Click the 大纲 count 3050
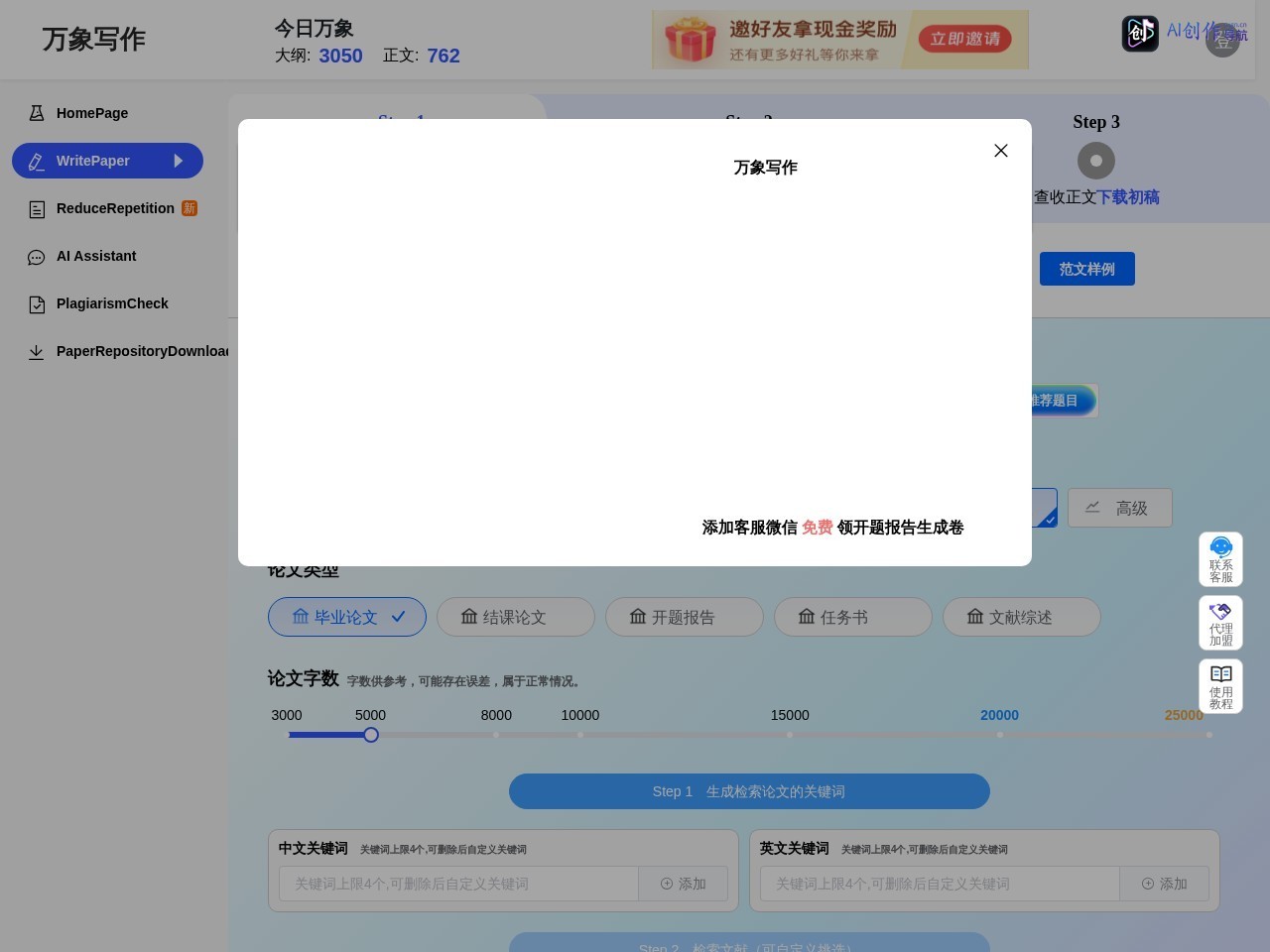1270x952 pixels. click(340, 56)
